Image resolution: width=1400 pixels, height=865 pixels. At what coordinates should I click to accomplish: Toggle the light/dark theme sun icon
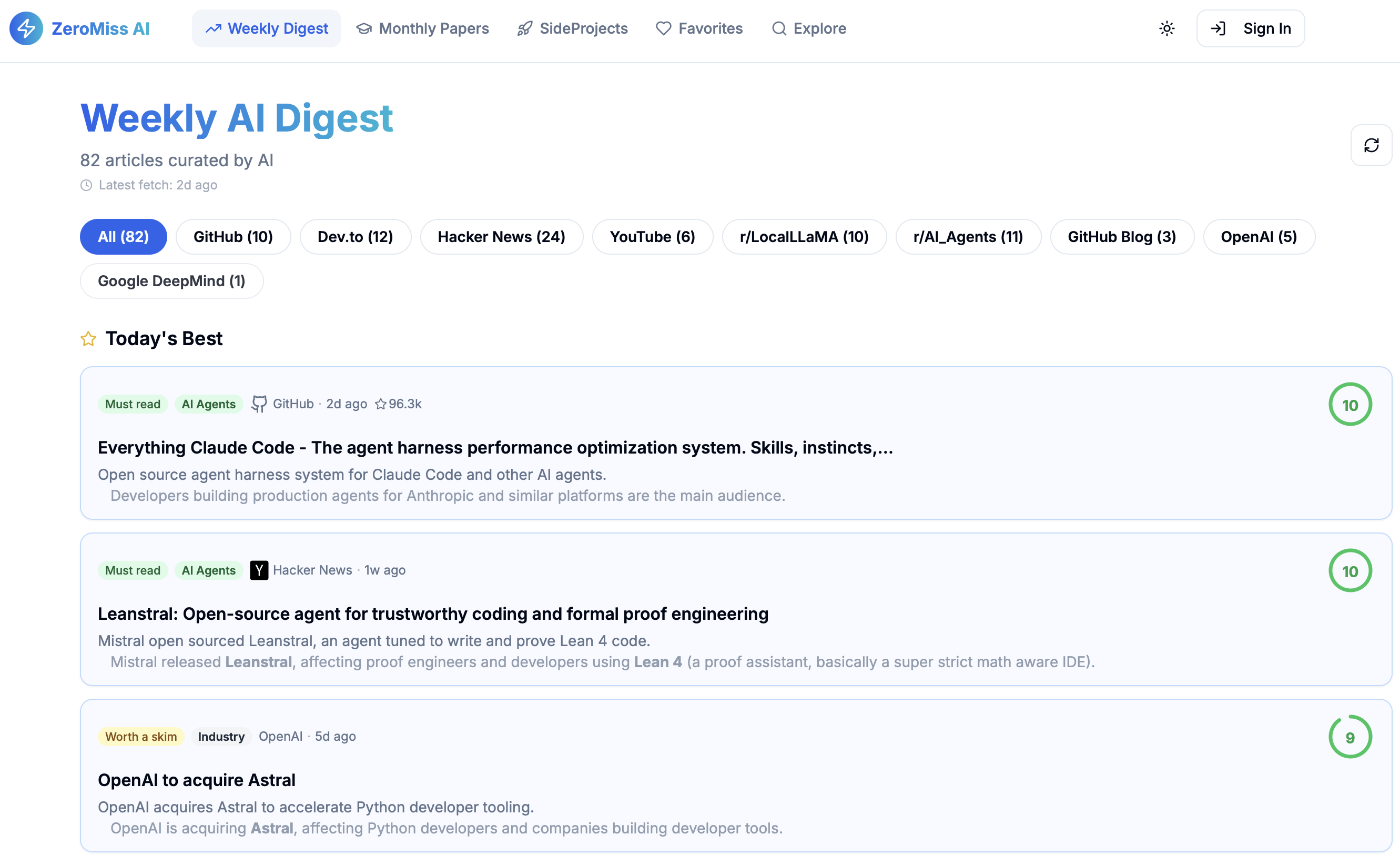tap(1167, 28)
